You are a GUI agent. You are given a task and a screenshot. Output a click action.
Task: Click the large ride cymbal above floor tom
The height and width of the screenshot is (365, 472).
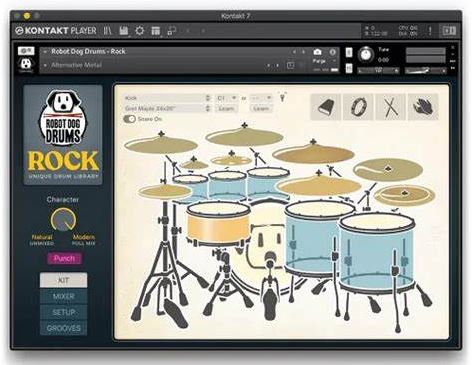[x=319, y=185]
